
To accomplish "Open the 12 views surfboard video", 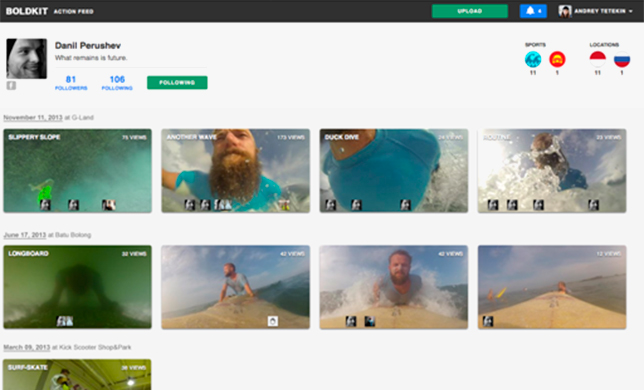I will pyautogui.click(x=552, y=287).
